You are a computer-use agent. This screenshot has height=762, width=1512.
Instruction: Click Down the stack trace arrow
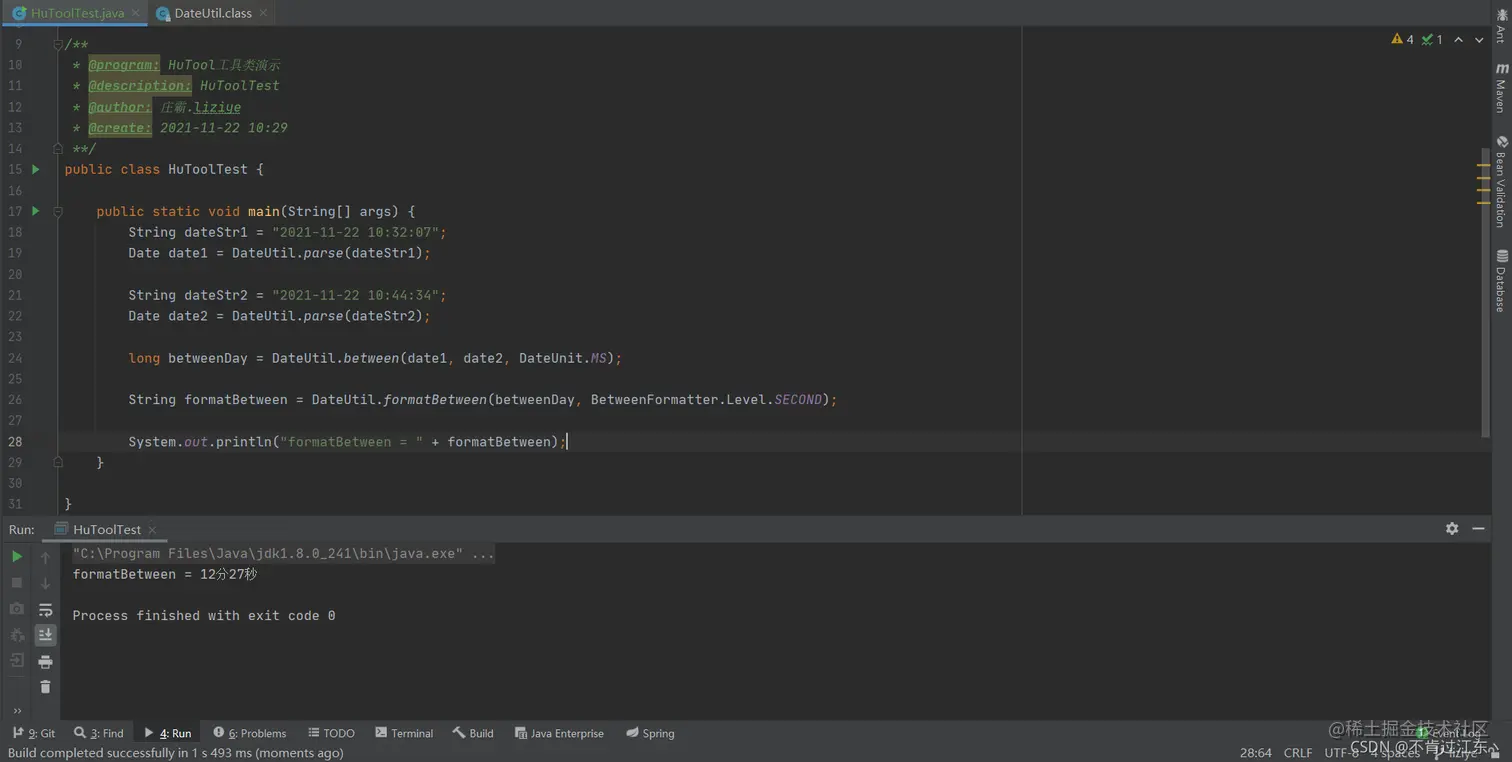coord(45,583)
